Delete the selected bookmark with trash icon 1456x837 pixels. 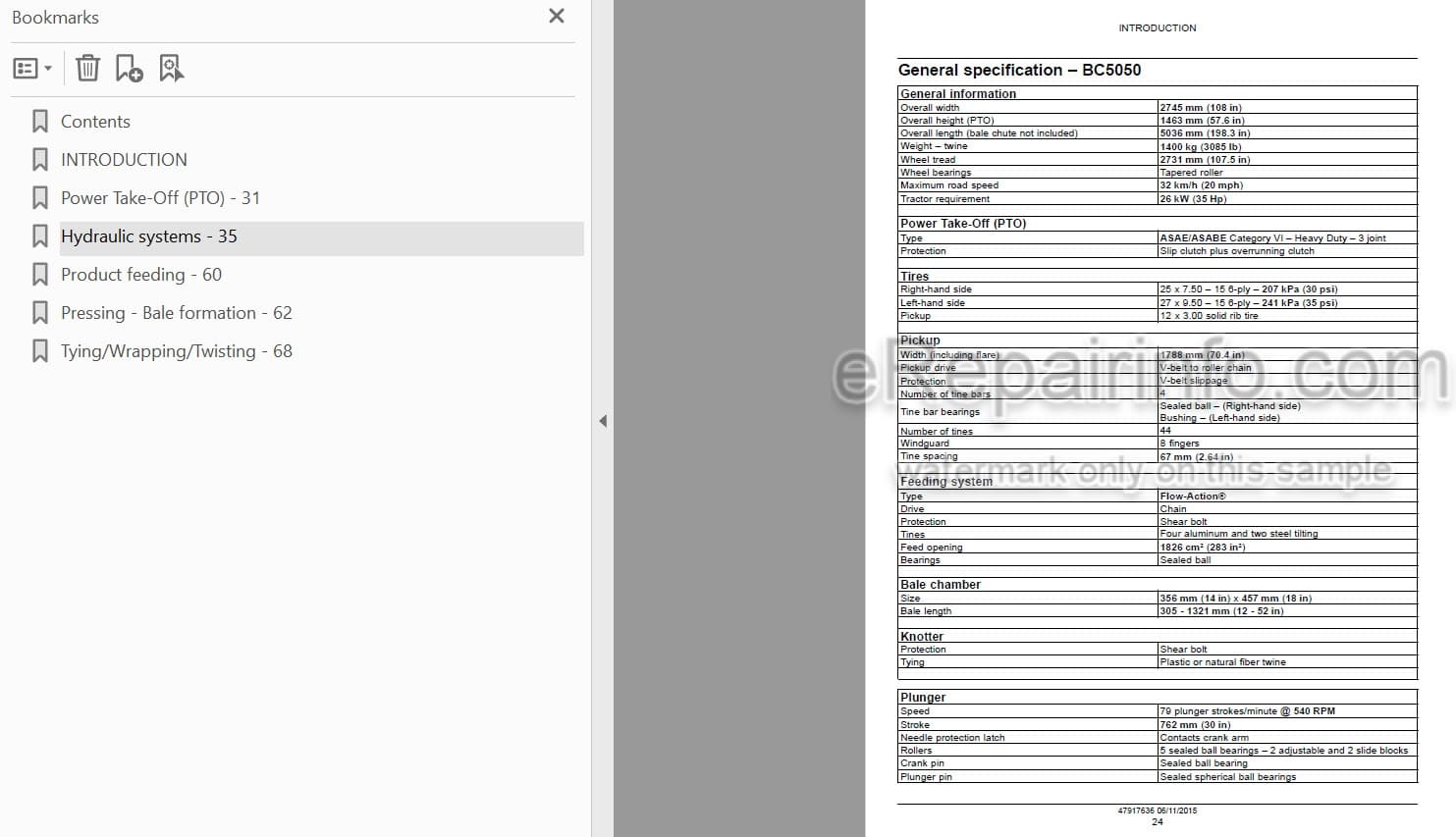[87, 69]
